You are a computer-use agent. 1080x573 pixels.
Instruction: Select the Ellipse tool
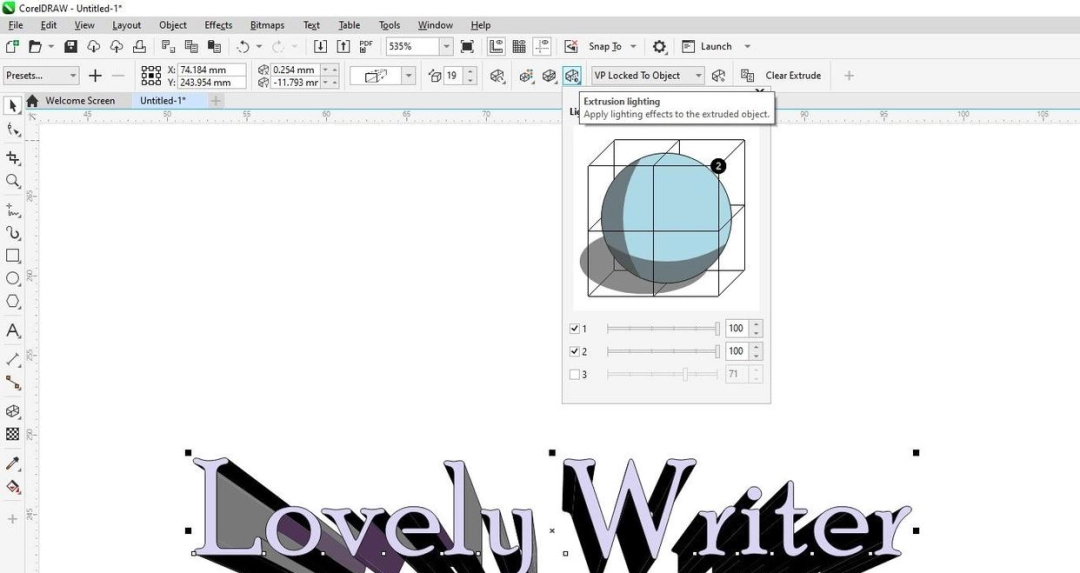point(12,279)
